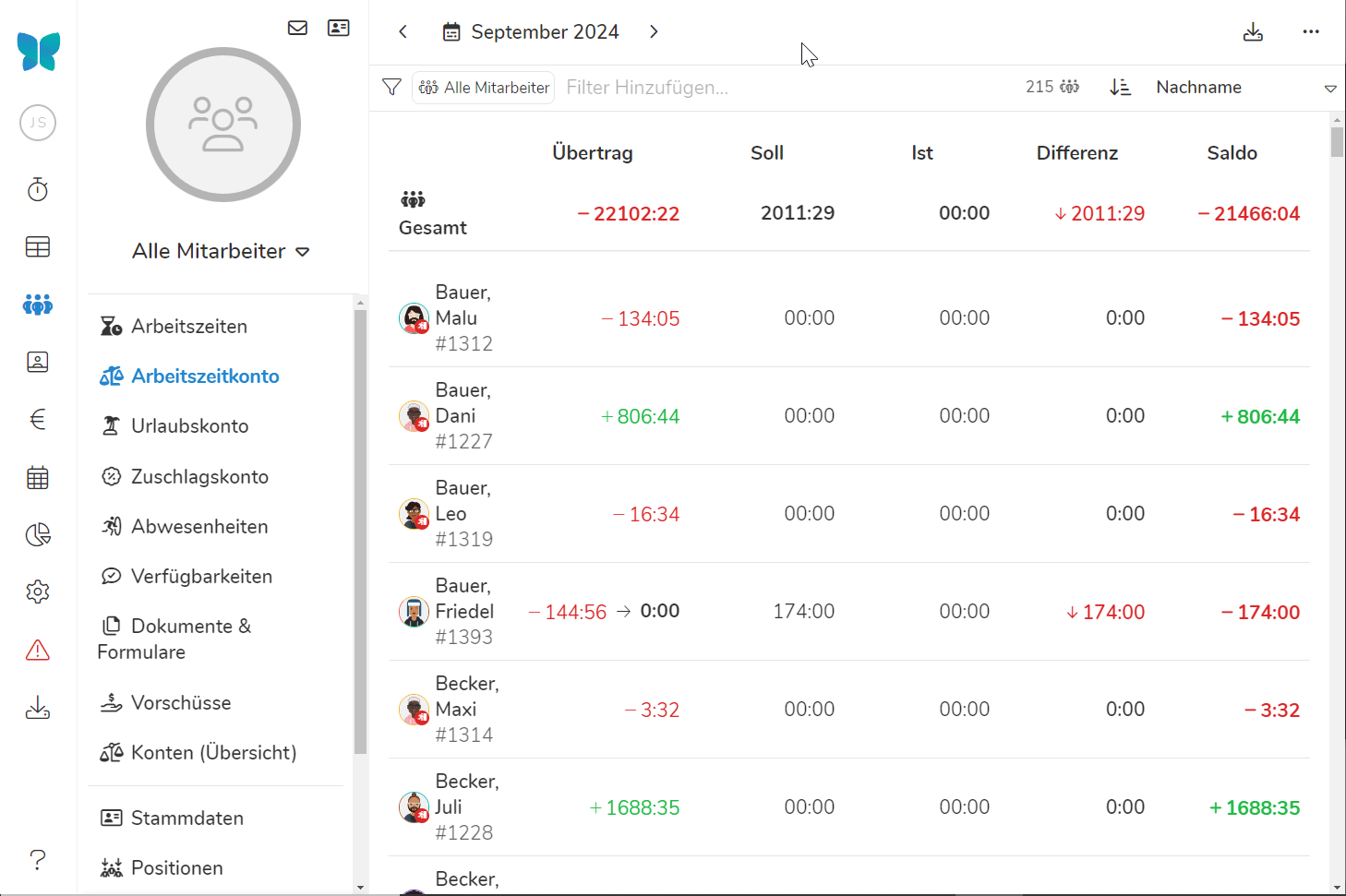The width and height of the screenshot is (1346, 896).
Task: Toggle the sort direction icon
Action: pos(1120,87)
